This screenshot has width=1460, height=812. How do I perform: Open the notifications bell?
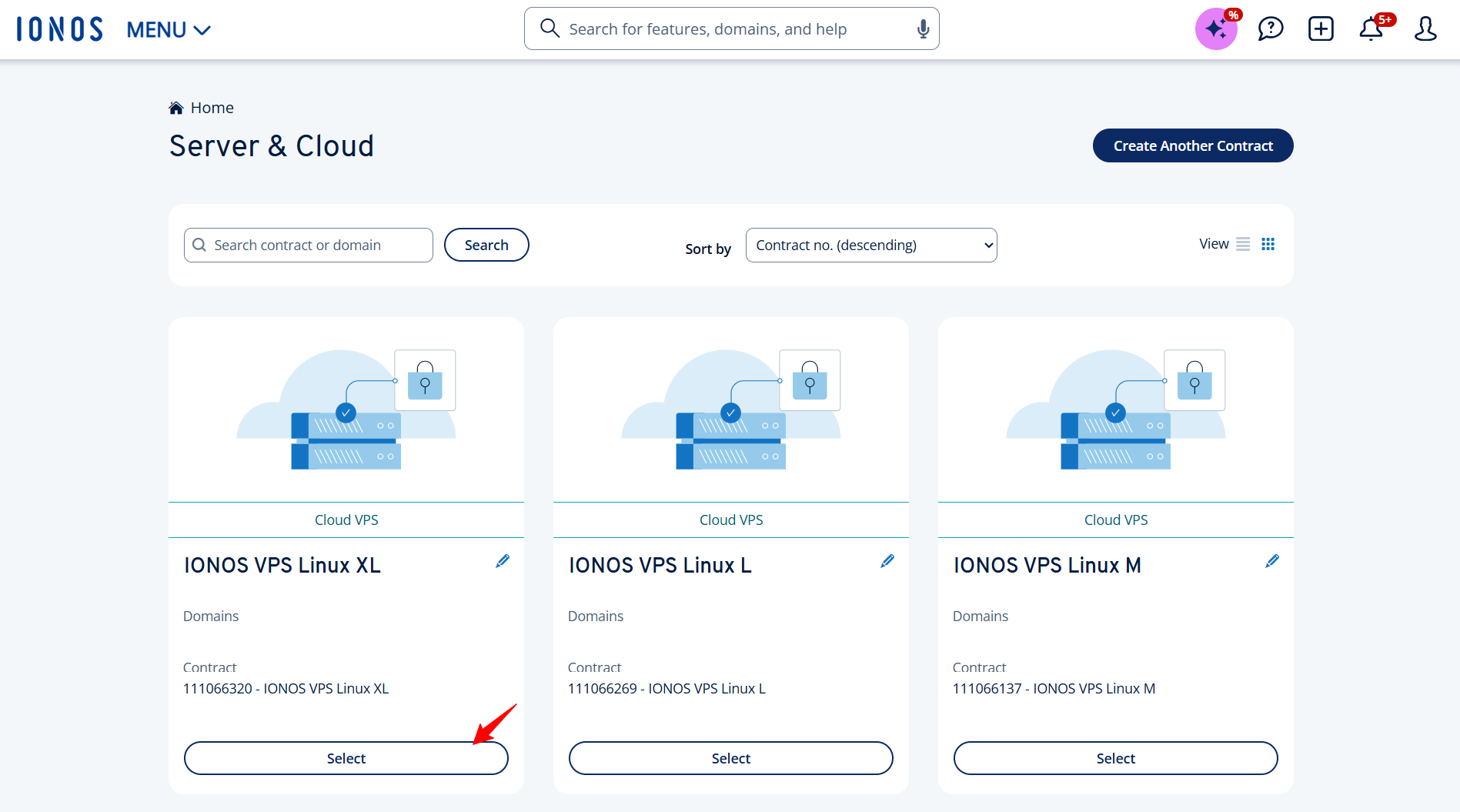pos(1371,29)
